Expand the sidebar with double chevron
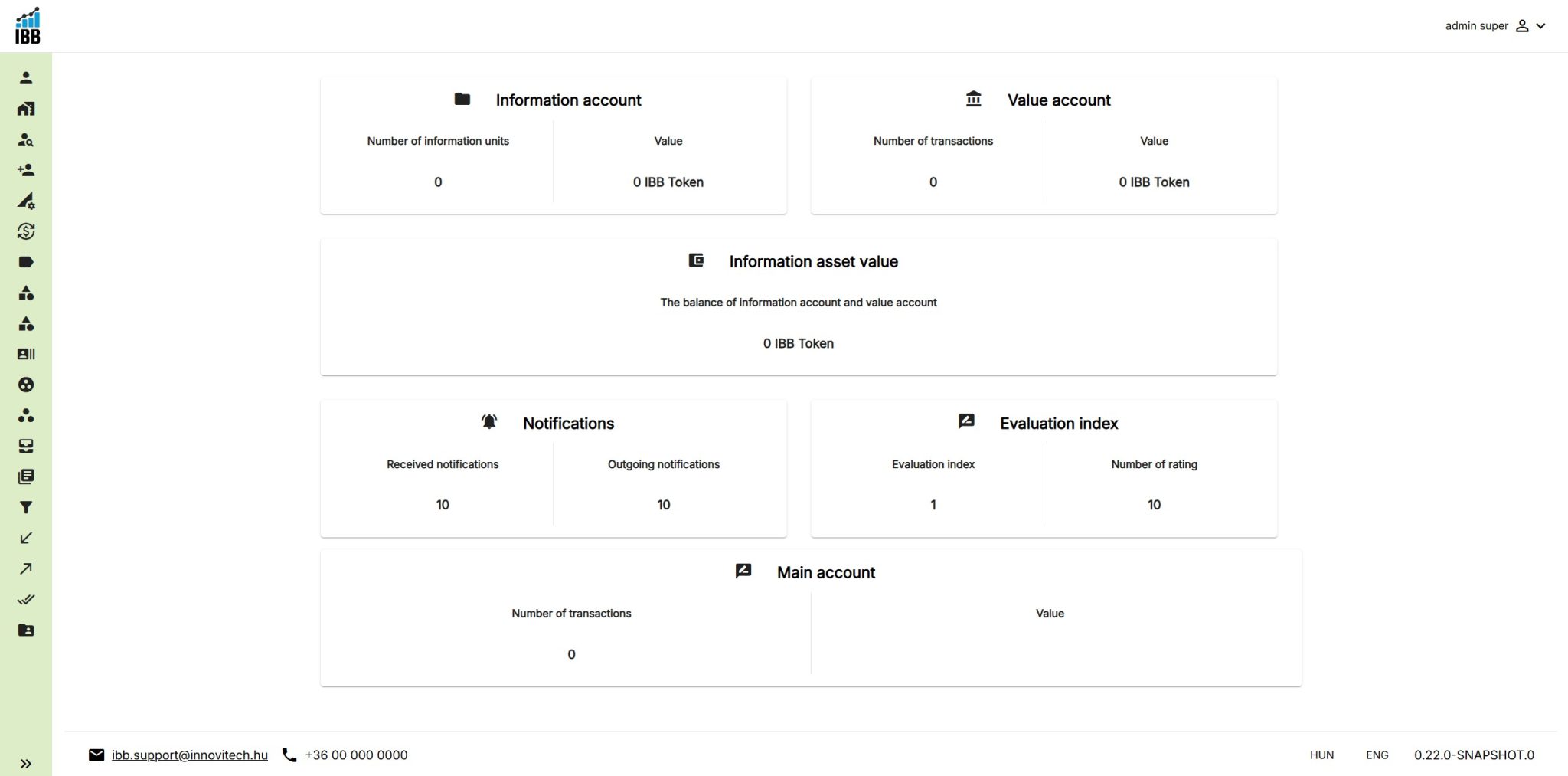1568x776 pixels. point(26,764)
